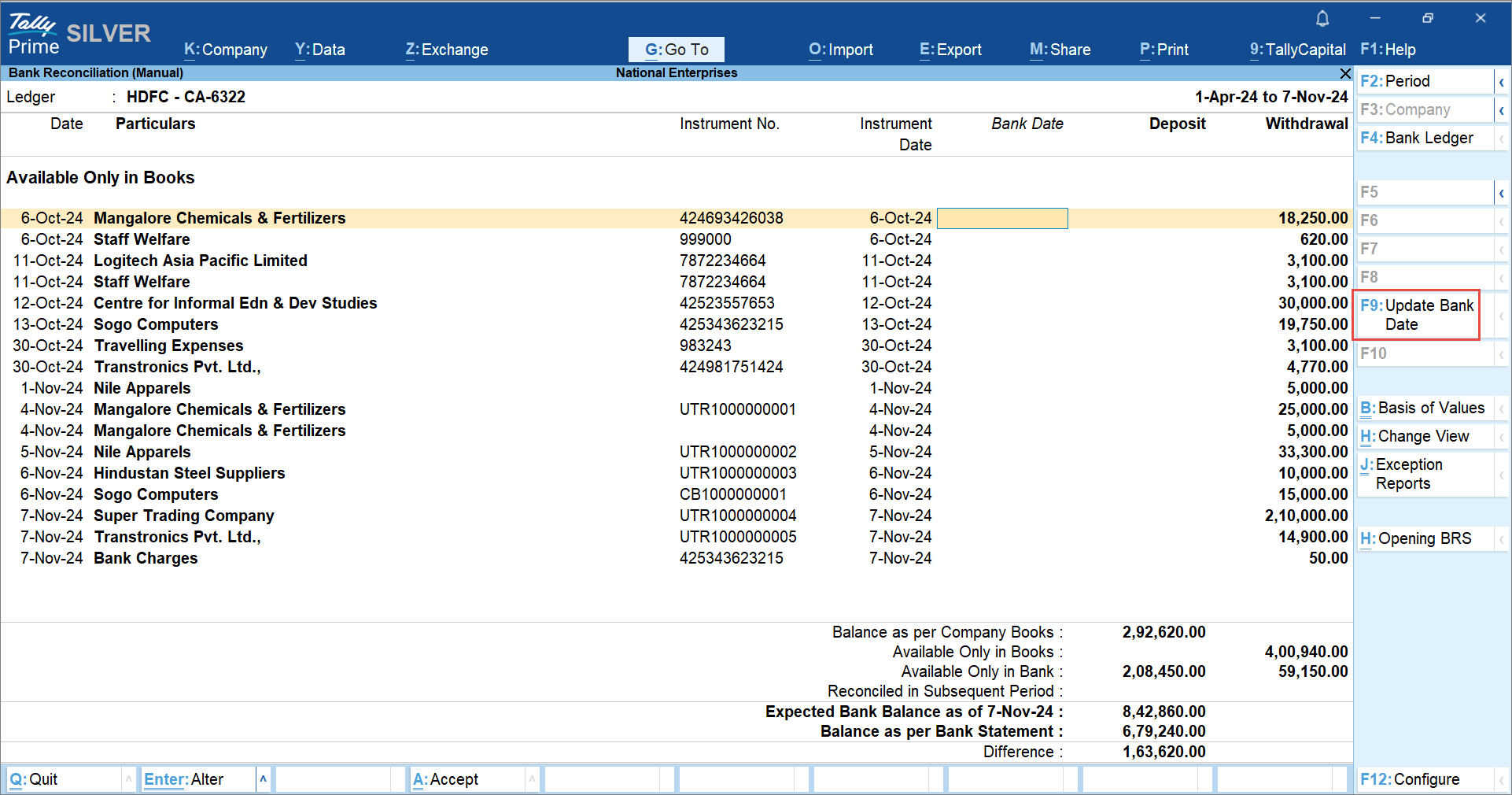This screenshot has width=1512, height=795.
Task: Open the M: Share menu
Action: click(x=1060, y=50)
